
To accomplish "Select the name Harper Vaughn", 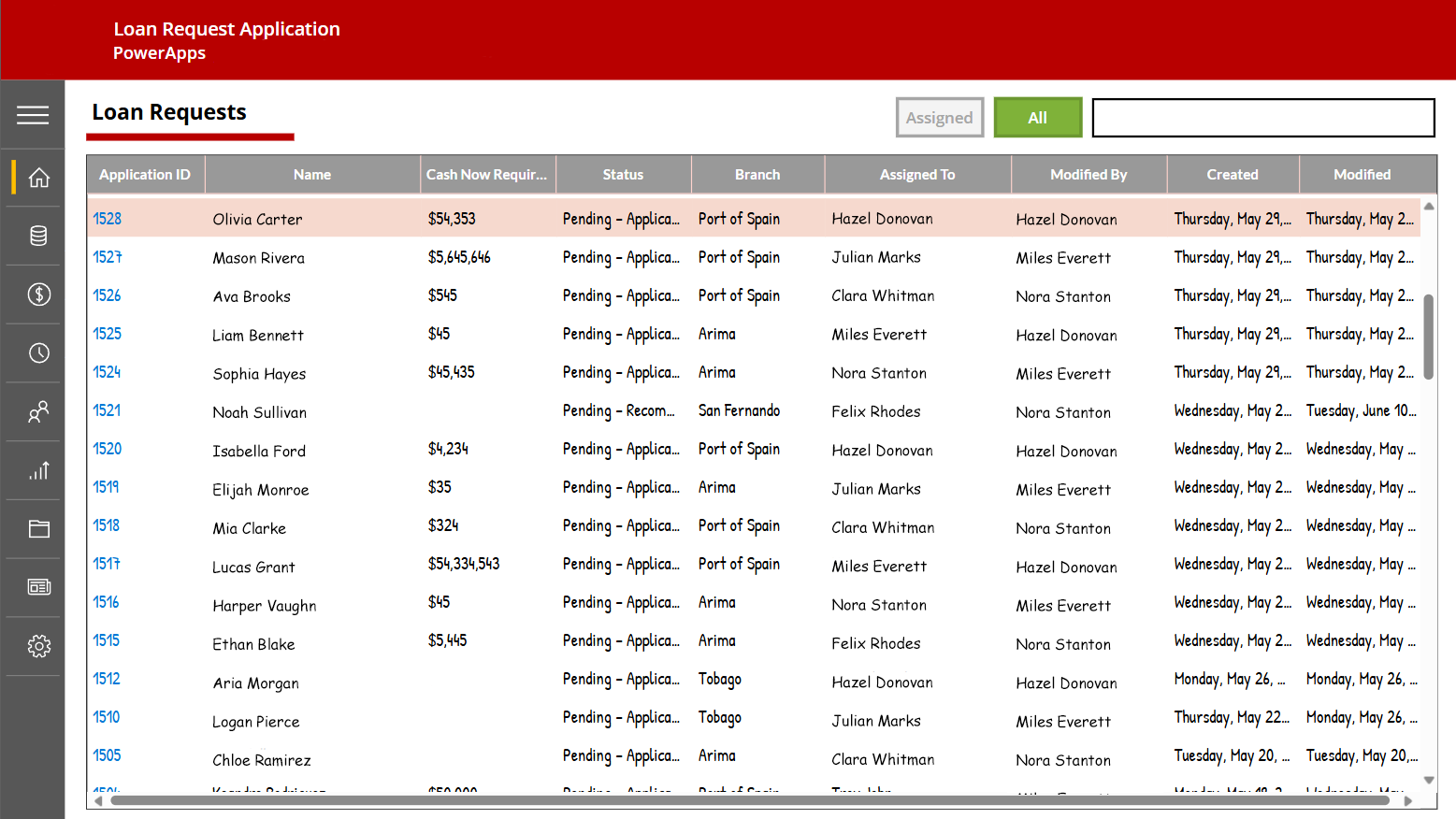I will click(265, 606).
